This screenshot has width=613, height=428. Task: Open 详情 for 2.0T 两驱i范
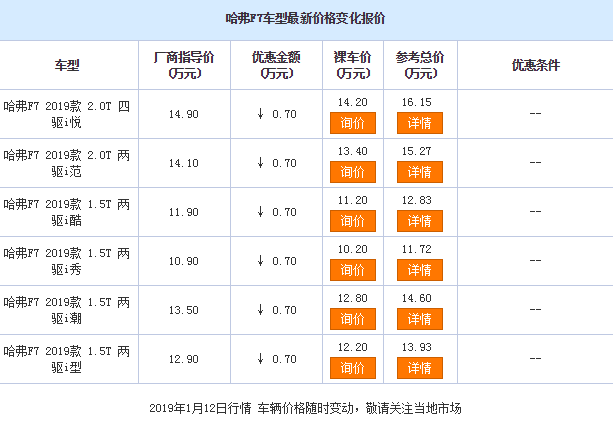pyautogui.click(x=420, y=172)
